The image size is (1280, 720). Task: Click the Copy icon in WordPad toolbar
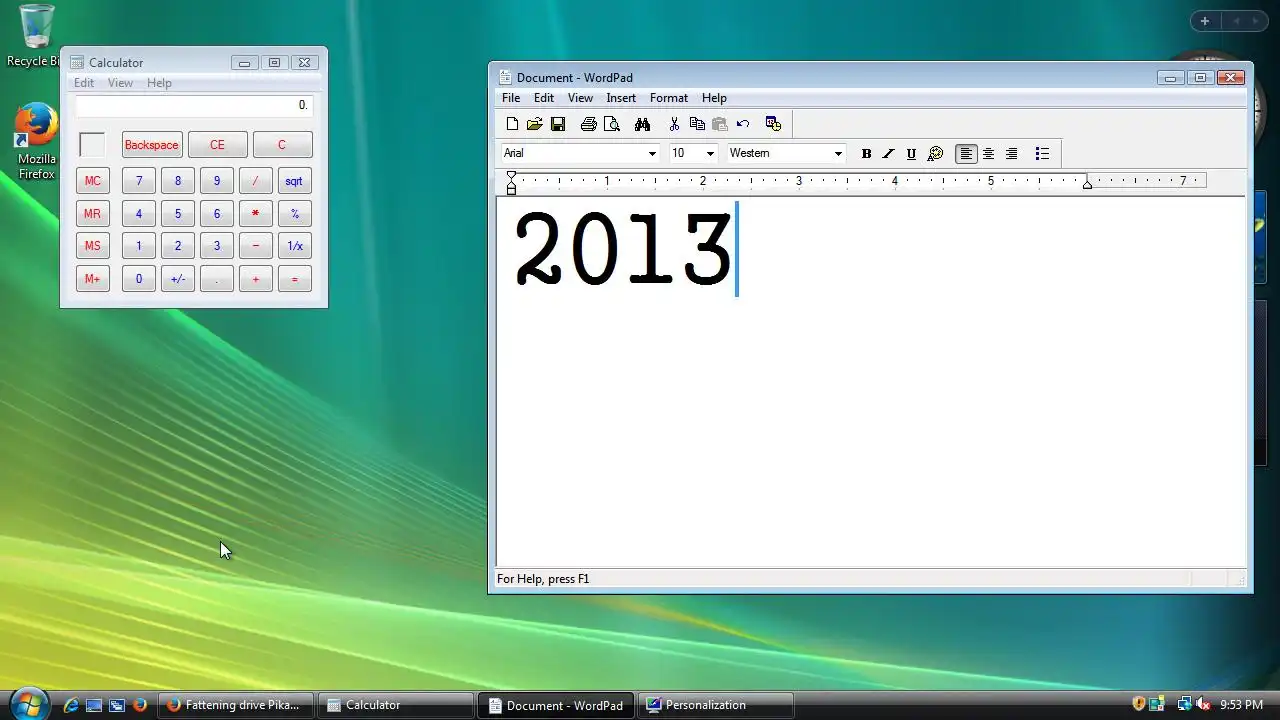[697, 124]
